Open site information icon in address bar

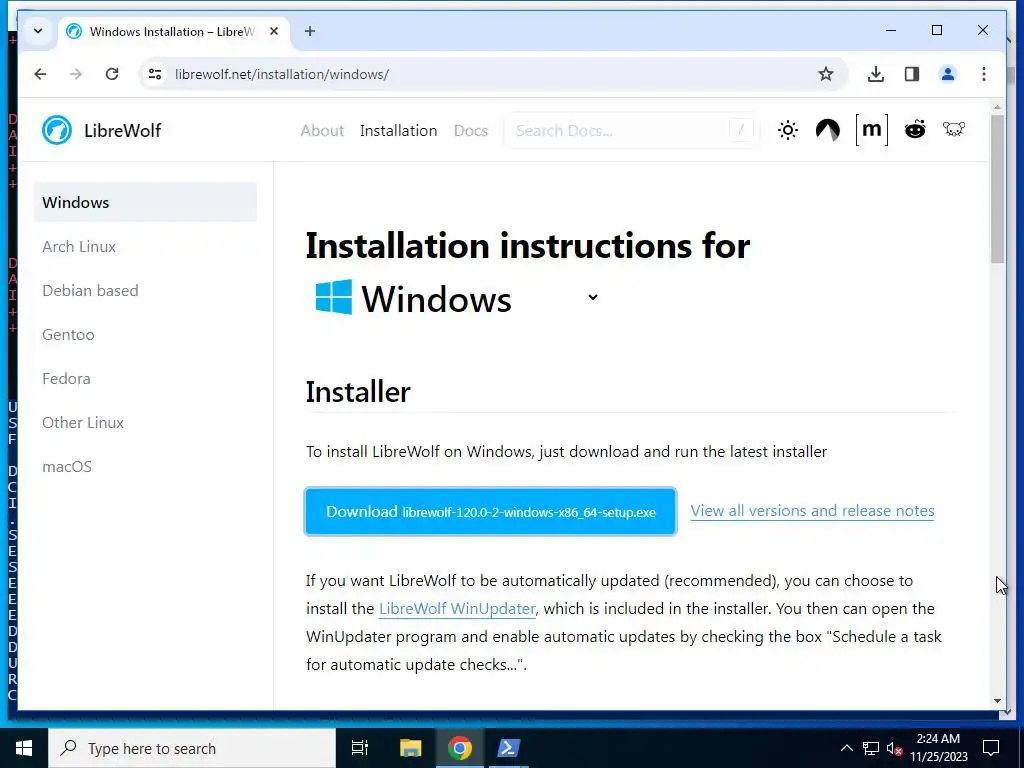click(155, 74)
